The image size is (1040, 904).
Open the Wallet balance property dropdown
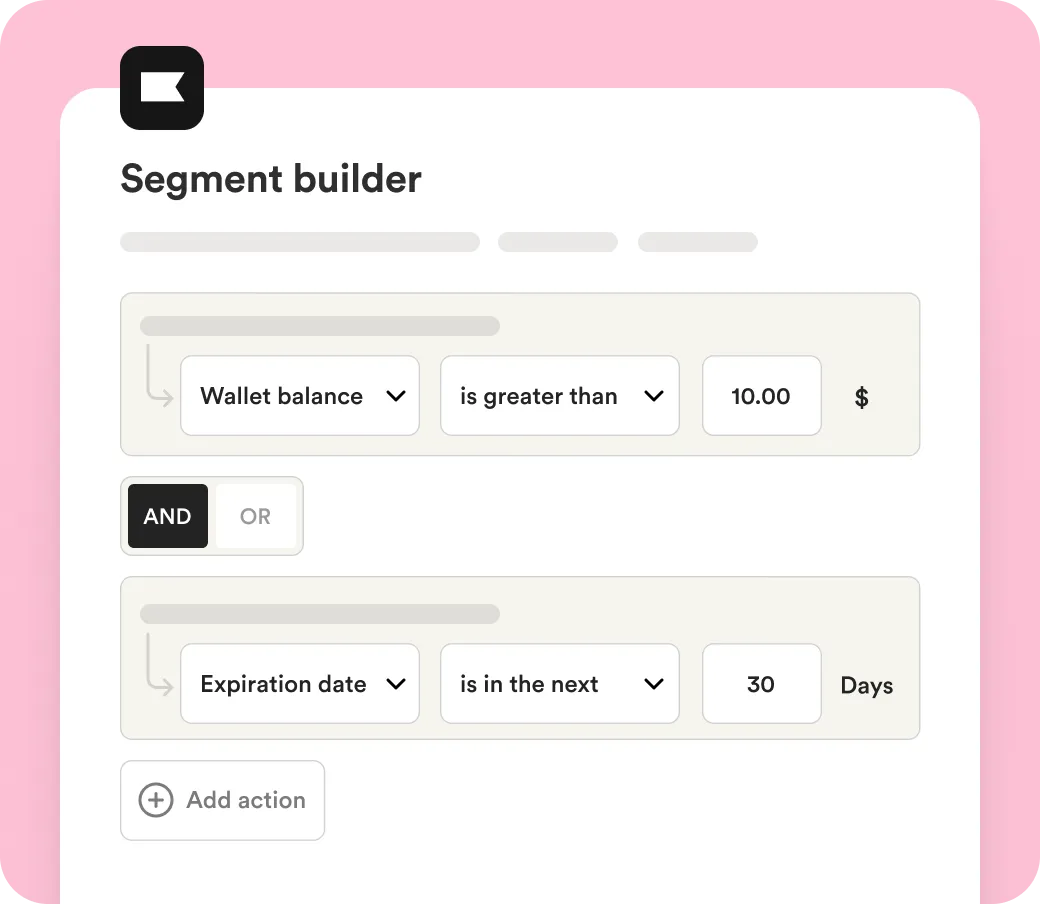click(299, 396)
